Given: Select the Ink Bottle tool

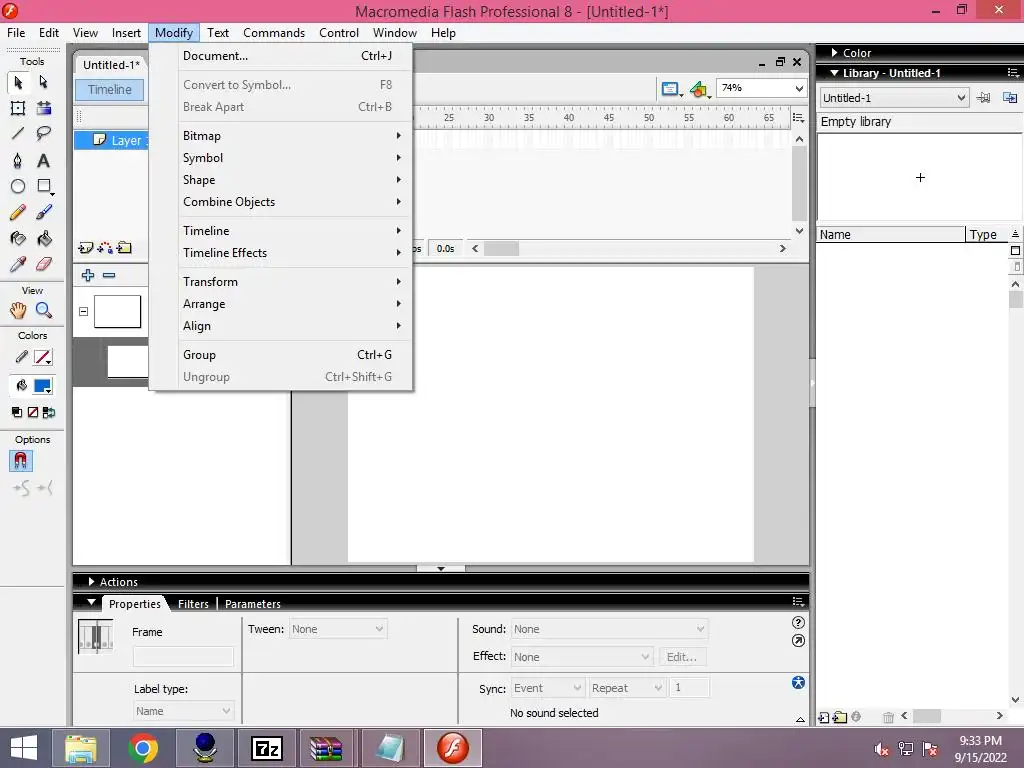Looking at the screenshot, I should 18,238.
